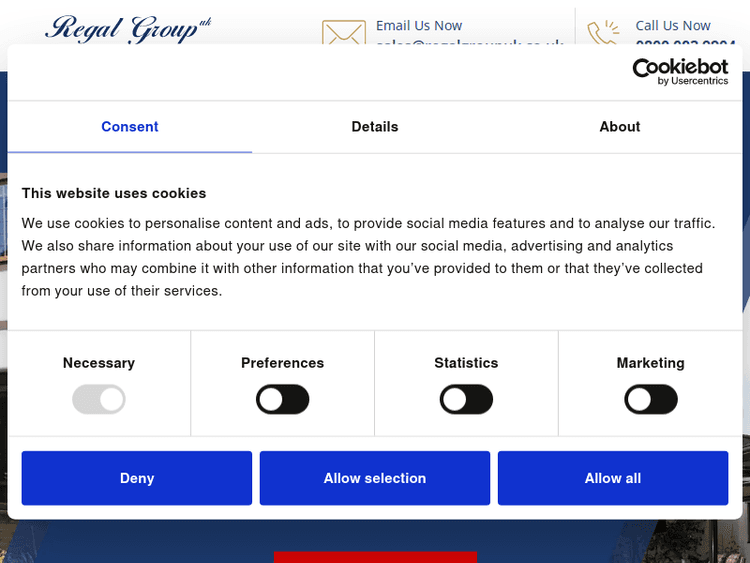
Task: Accept cookies with Allow all
Action: (613, 478)
